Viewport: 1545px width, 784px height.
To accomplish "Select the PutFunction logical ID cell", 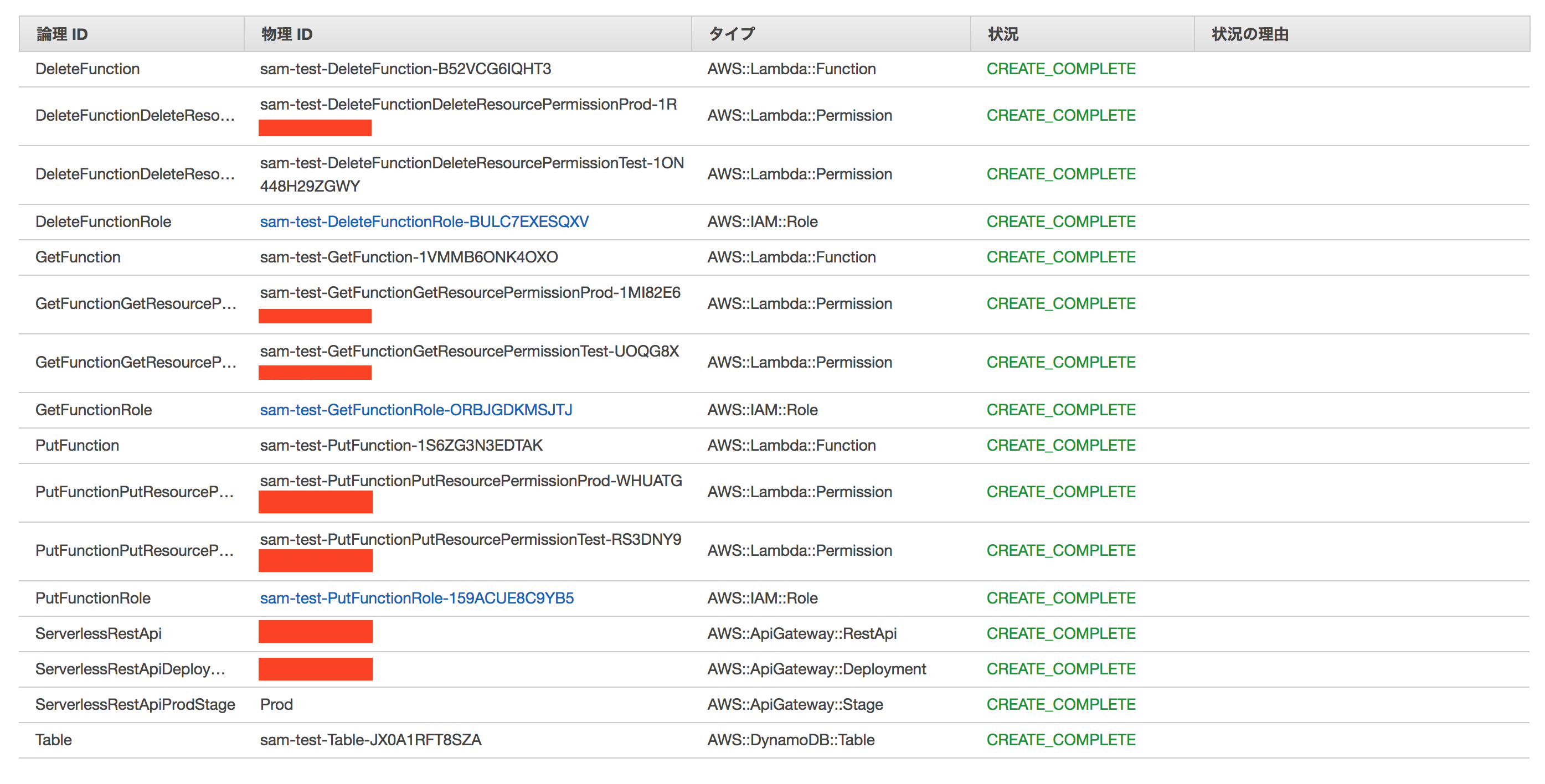I will pyautogui.click(x=78, y=446).
